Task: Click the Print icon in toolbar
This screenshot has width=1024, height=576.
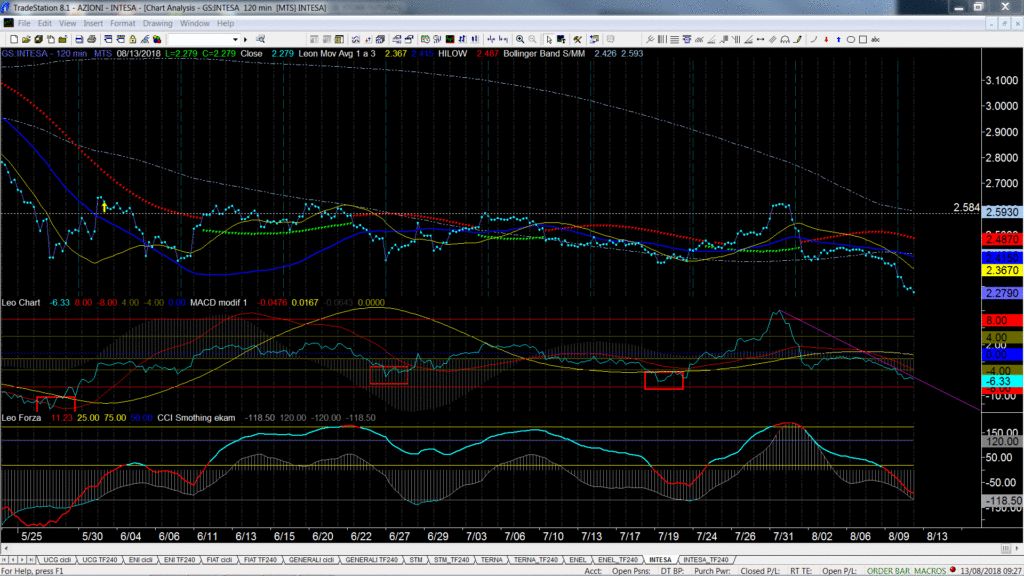Action: click(x=91, y=39)
